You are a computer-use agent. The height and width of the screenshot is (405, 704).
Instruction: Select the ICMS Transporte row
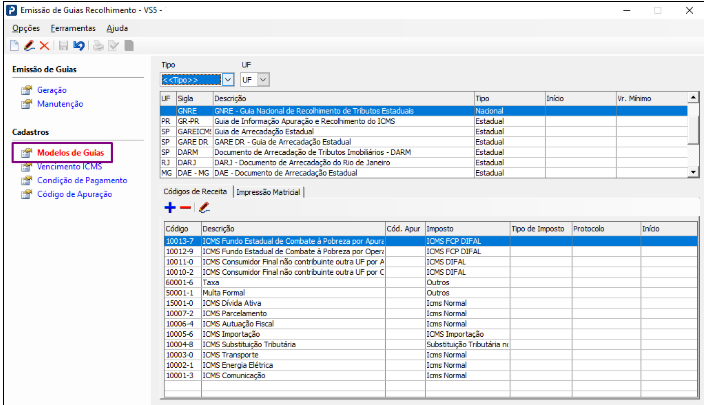pos(431,355)
